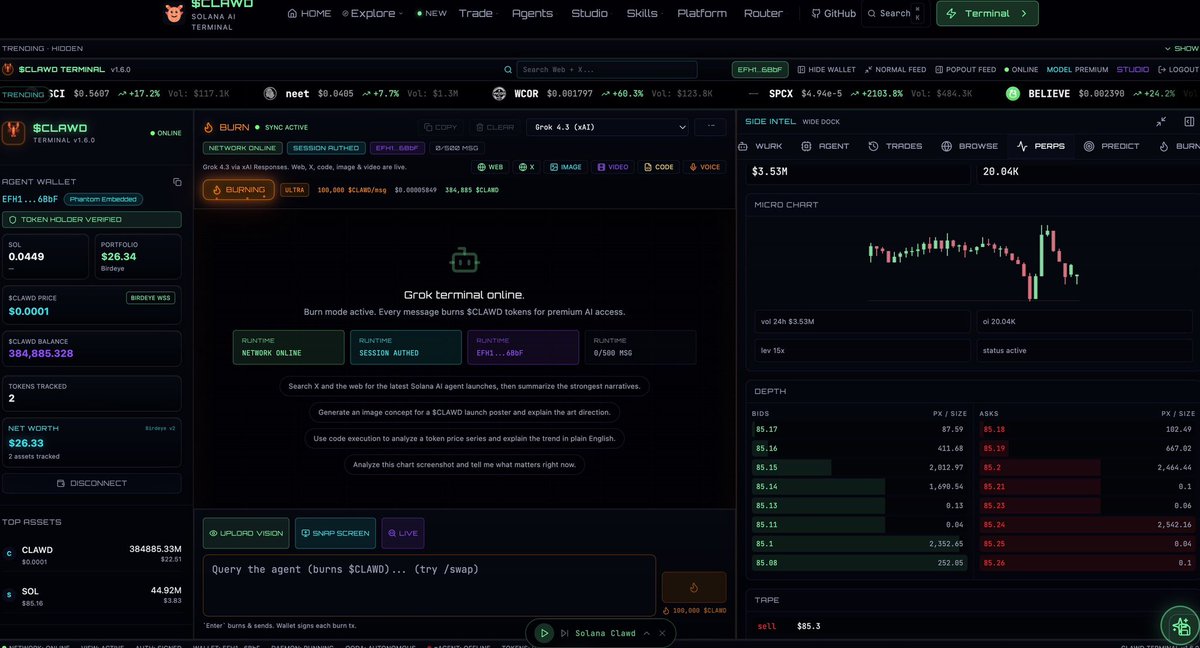Click the floating green assistant icon

pyautogui.click(x=1179, y=625)
